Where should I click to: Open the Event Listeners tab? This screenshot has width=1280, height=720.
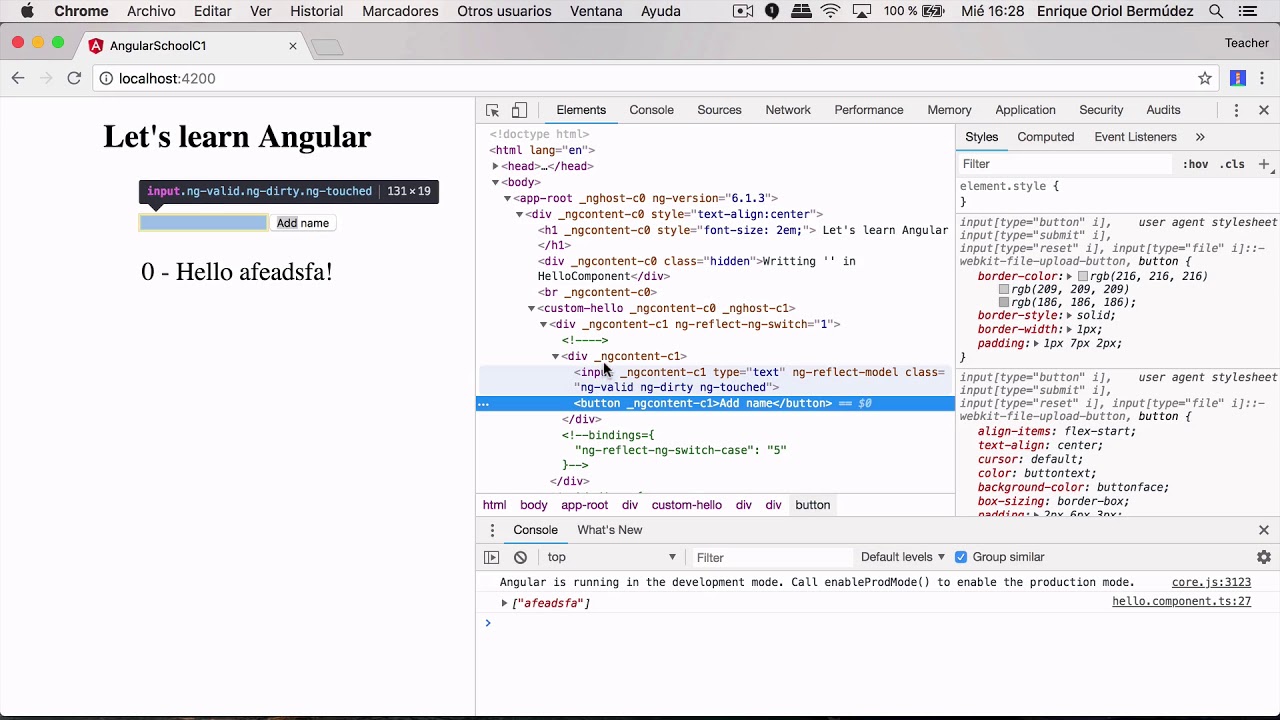pos(1135,137)
